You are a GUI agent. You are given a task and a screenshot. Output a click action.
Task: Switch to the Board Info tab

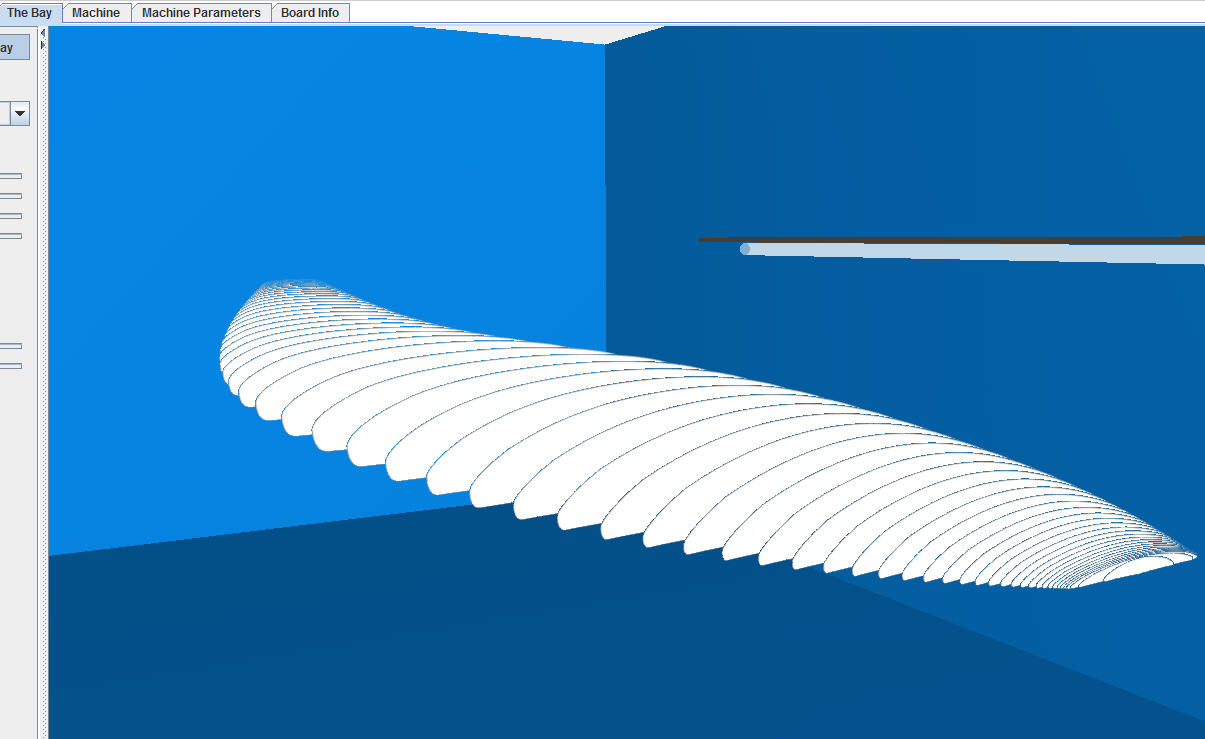point(310,13)
